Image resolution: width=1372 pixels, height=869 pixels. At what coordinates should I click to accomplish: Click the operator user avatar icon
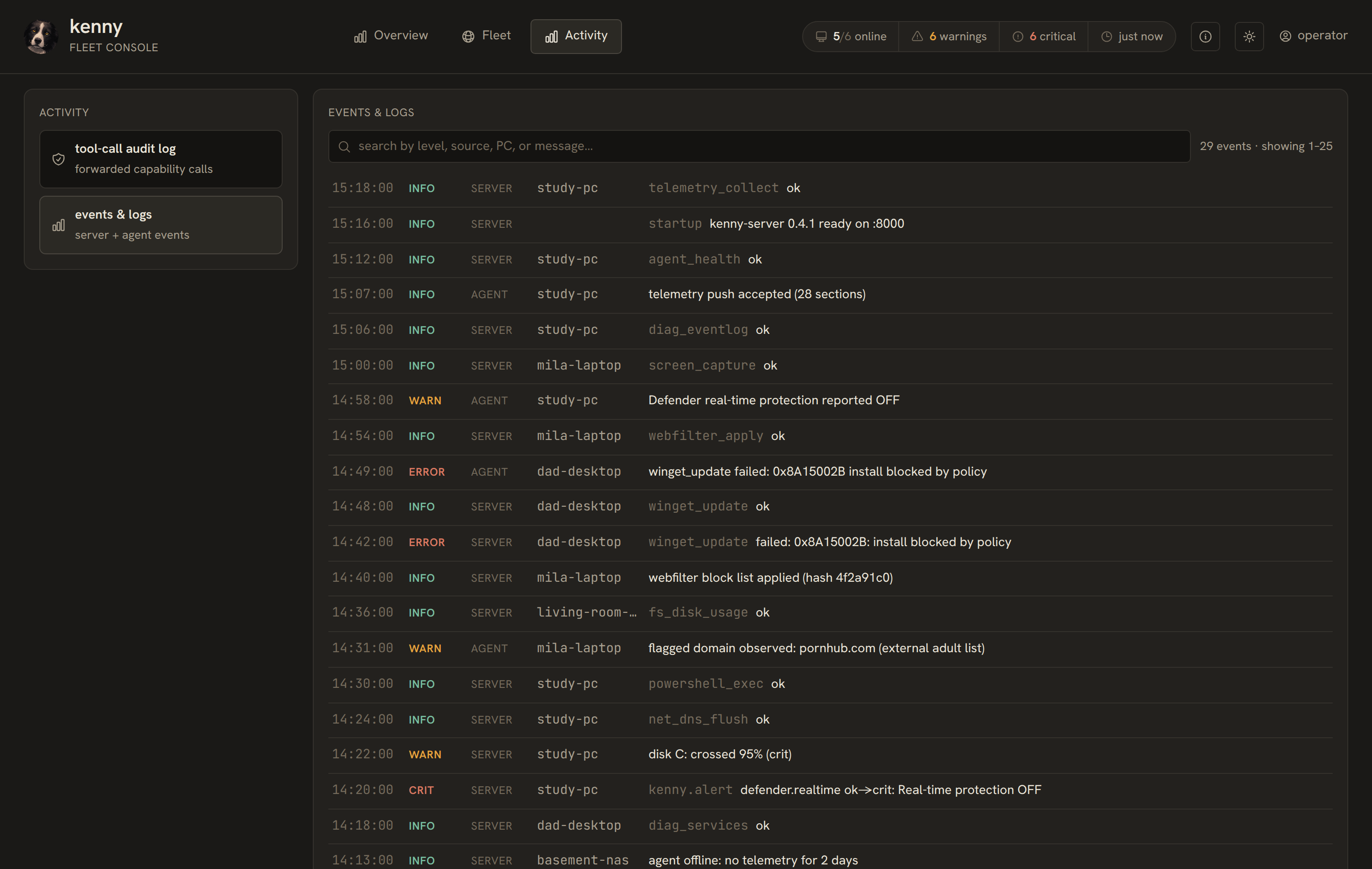[x=1286, y=37]
